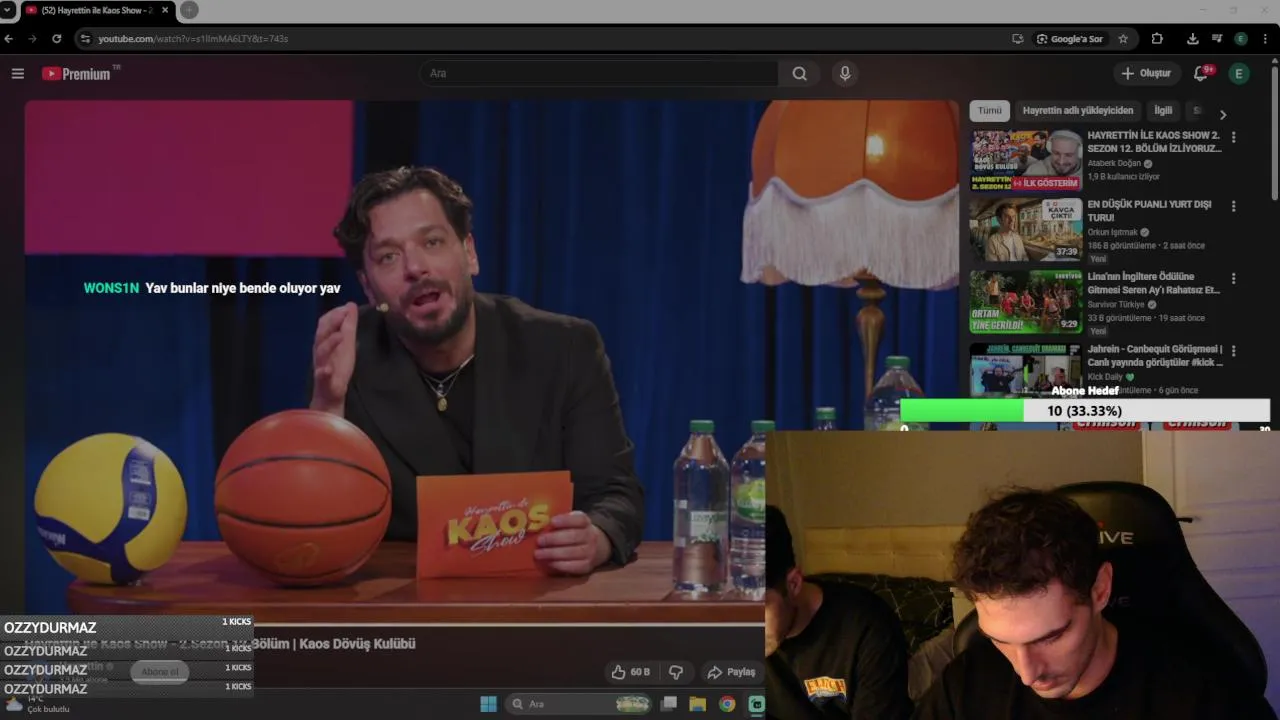
Task: Click the YouTube search magnifier button
Action: click(799, 73)
